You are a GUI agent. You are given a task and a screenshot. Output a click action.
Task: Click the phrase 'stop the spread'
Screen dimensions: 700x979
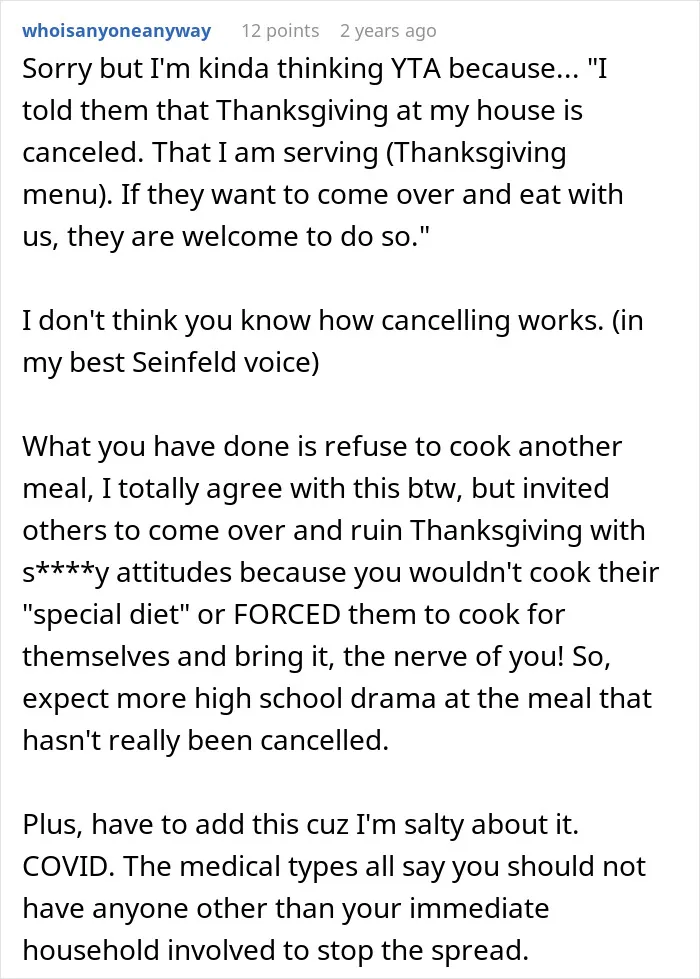click(x=418, y=951)
